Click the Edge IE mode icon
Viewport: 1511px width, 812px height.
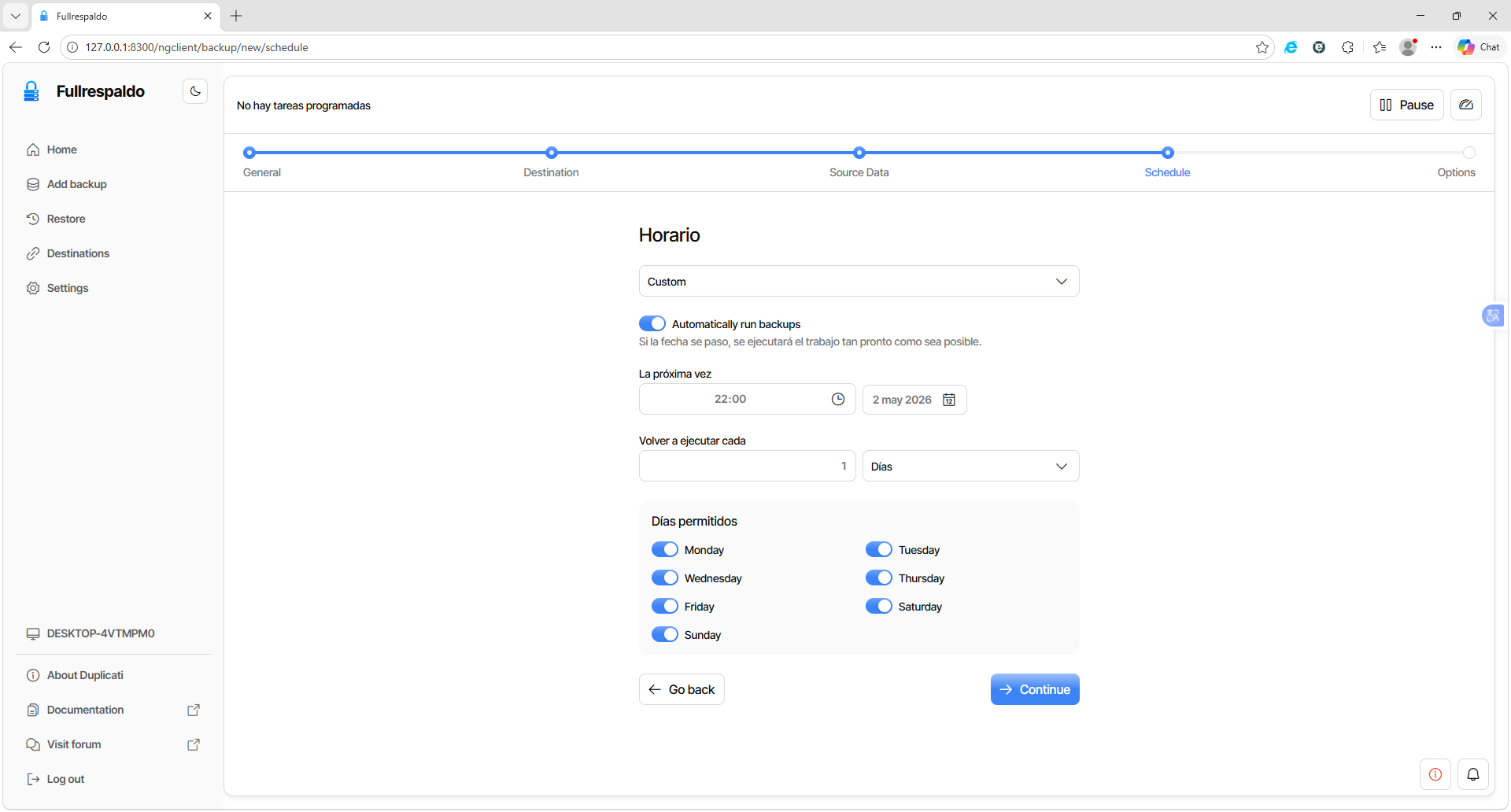pos(1291,47)
